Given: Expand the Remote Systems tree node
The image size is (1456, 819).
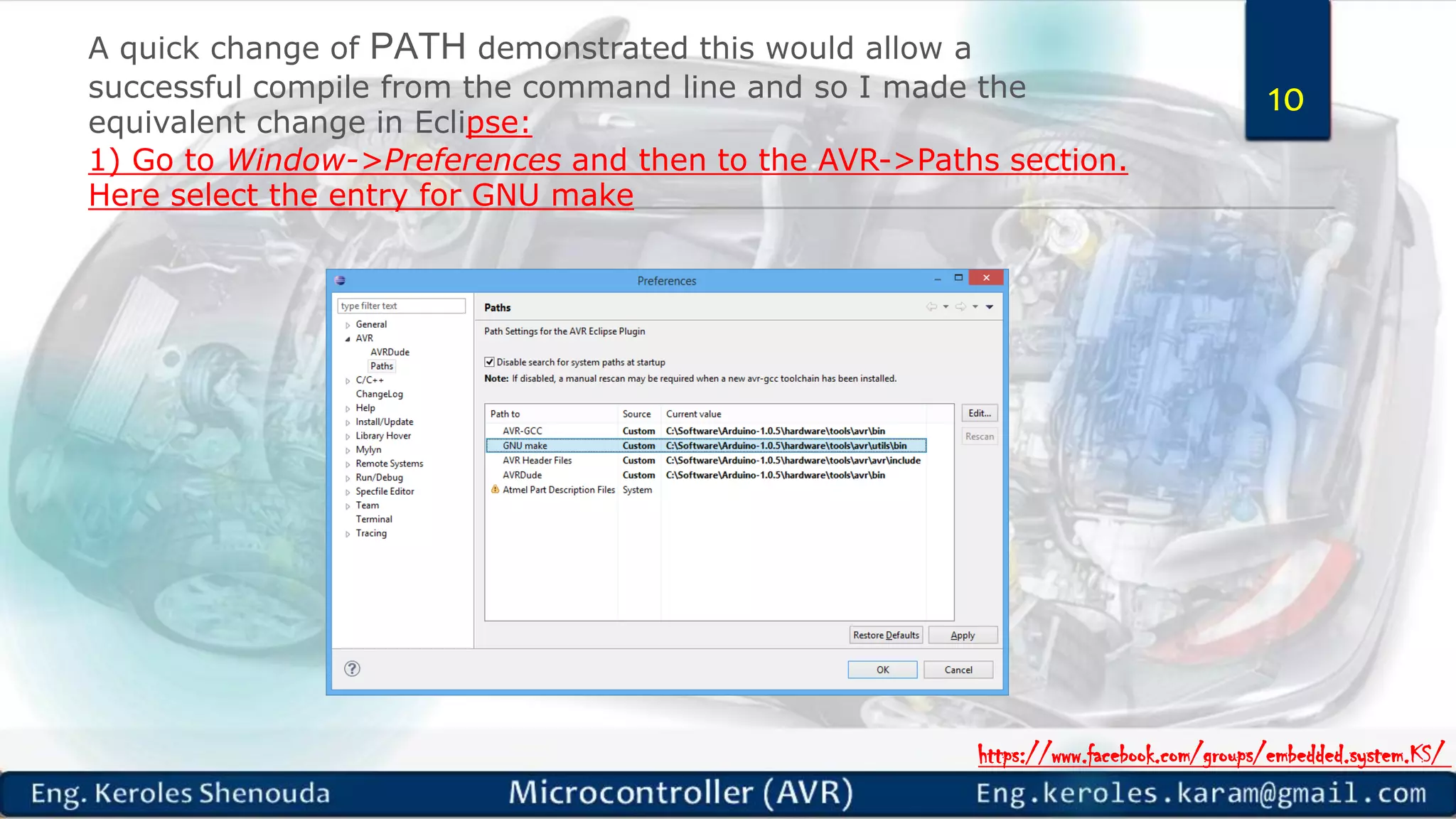Looking at the screenshot, I should pos(348,464).
